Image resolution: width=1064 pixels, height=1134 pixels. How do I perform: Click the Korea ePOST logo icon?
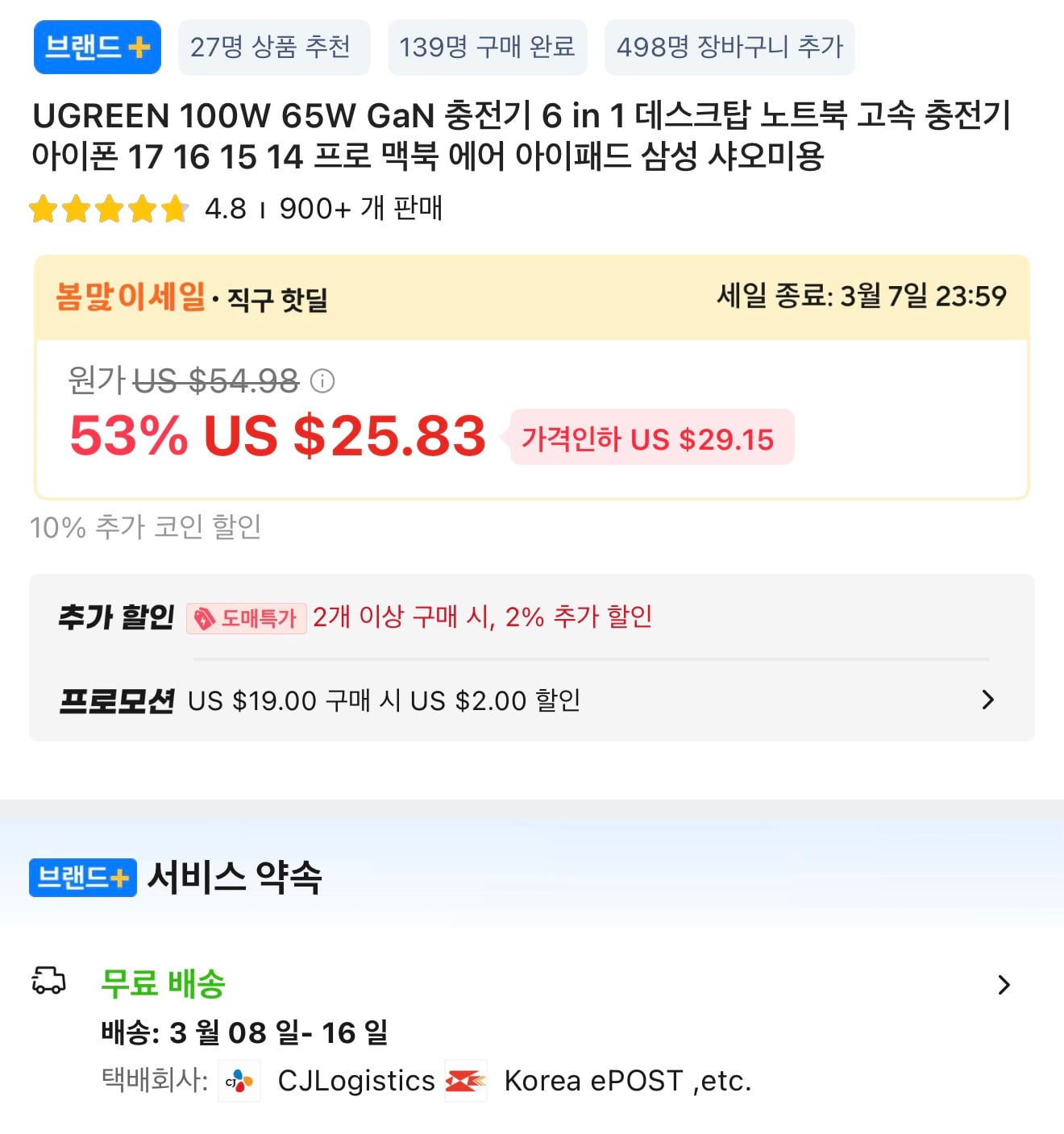tap(466, 1081)
